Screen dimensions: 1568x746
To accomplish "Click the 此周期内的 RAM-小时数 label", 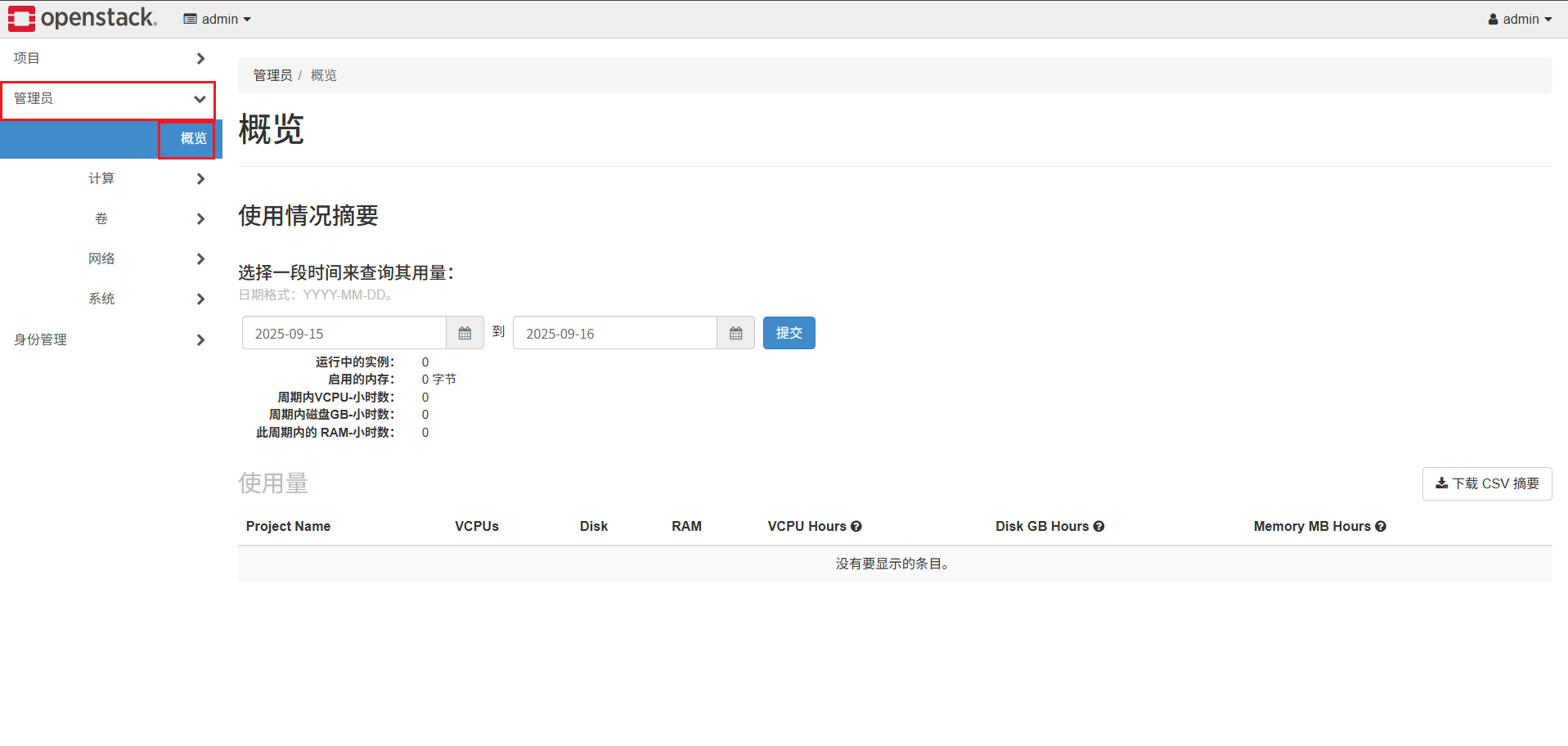I will click(x=326, y=433).
